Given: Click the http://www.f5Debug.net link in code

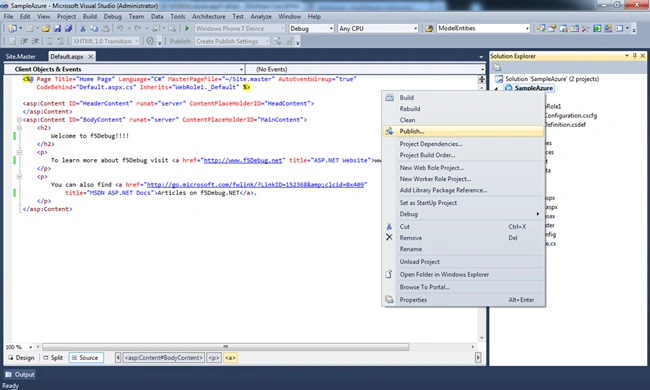Looking at the screenshot, I should (x=243, y=160).
